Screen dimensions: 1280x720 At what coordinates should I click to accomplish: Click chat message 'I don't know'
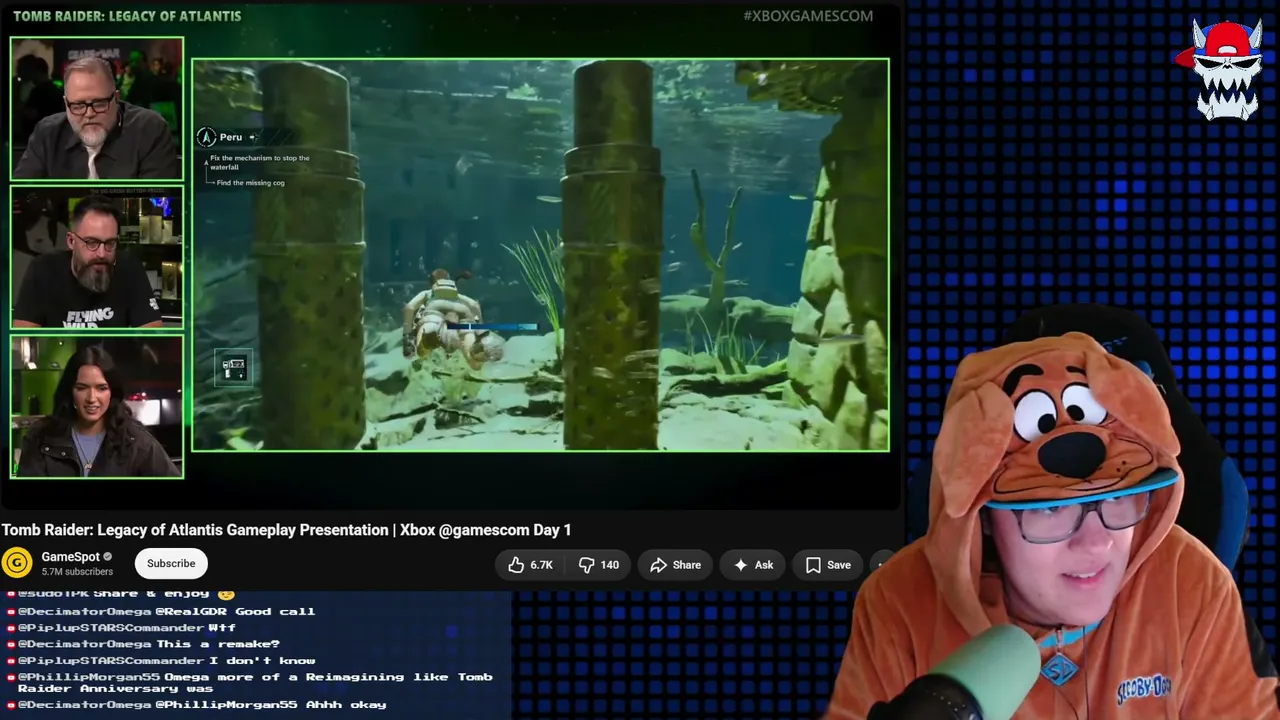click(x=262, y=660)
